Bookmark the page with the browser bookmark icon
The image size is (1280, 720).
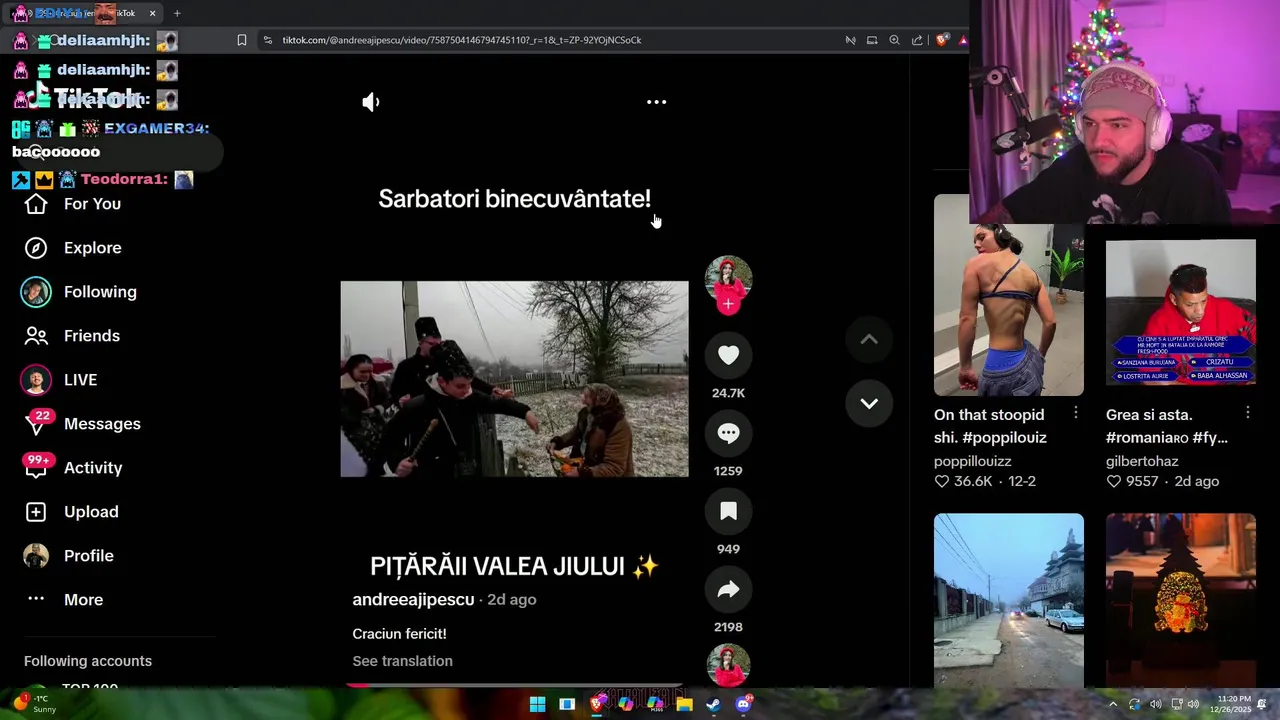click(x=242, y=40)
